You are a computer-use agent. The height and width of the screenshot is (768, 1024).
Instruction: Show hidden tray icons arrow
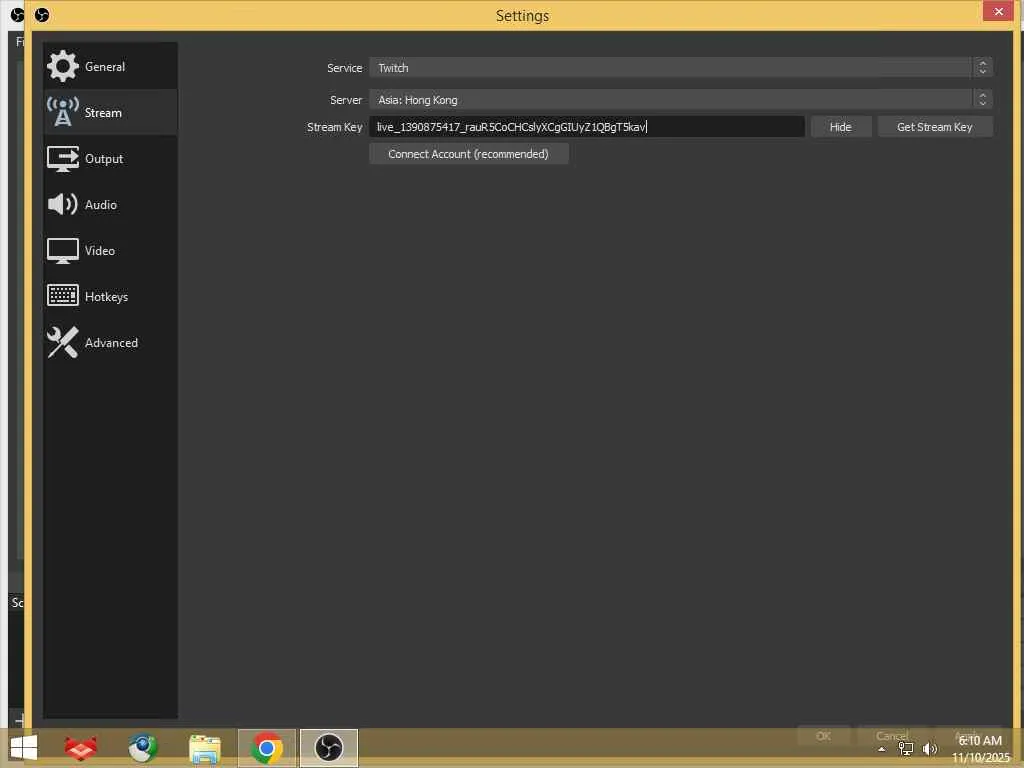tap(882, 750)
